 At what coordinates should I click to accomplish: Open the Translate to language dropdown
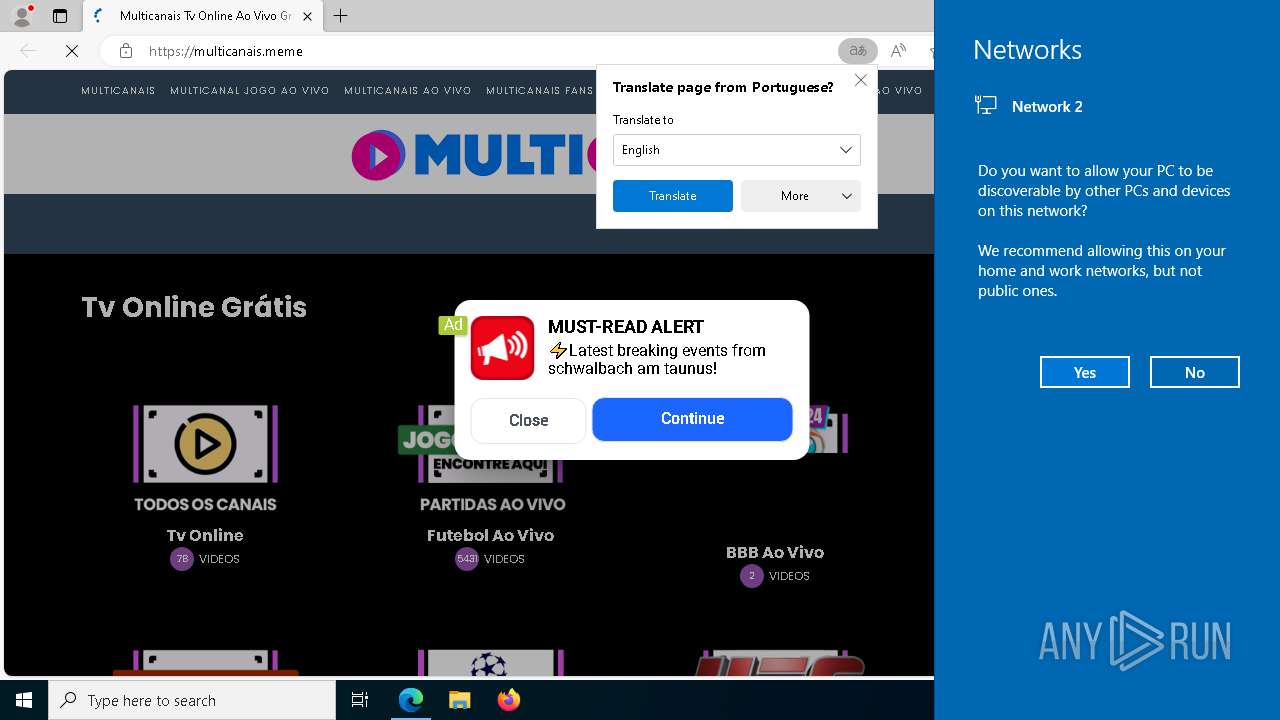737,150
